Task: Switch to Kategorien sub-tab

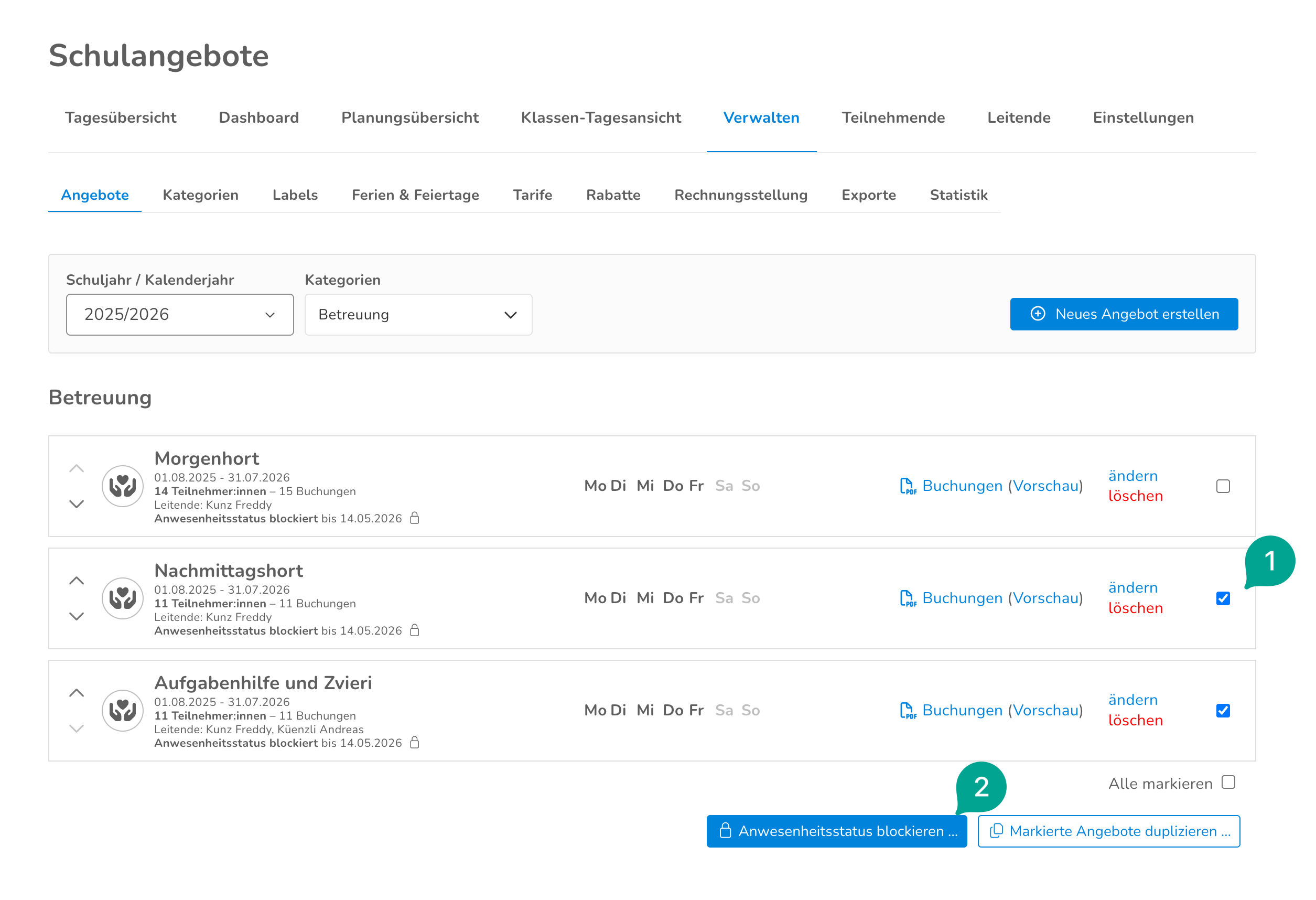Action: coord(200,195)
